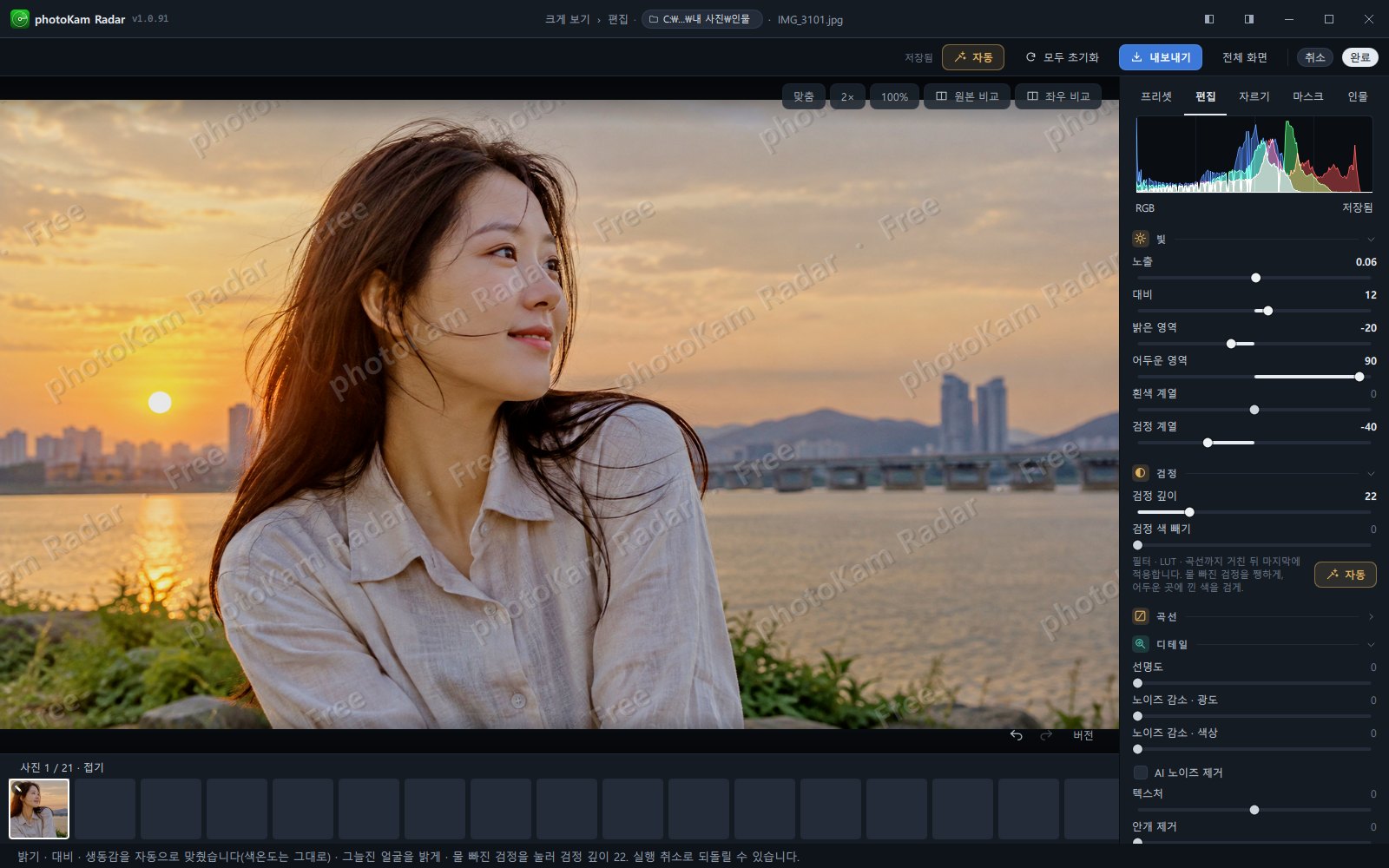Click the 완료 button

coord(1360,57)
